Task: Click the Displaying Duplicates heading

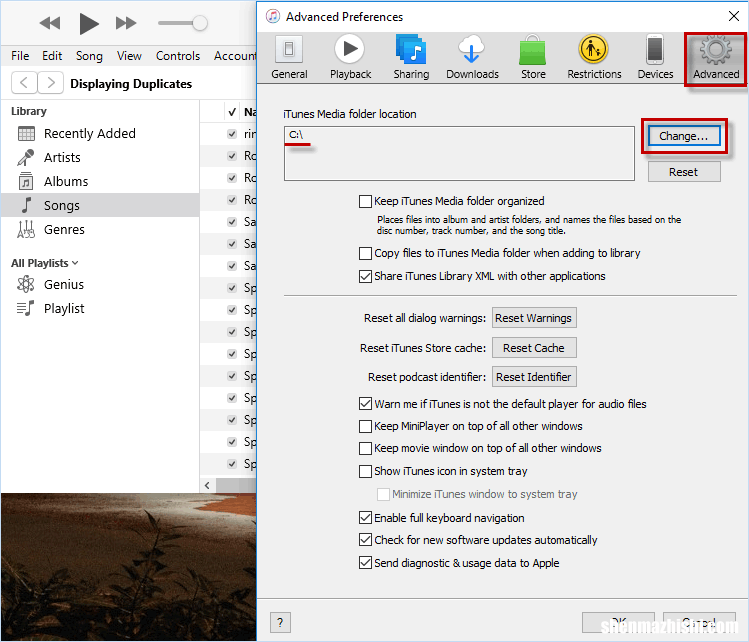Action: [x=131, y=84]
